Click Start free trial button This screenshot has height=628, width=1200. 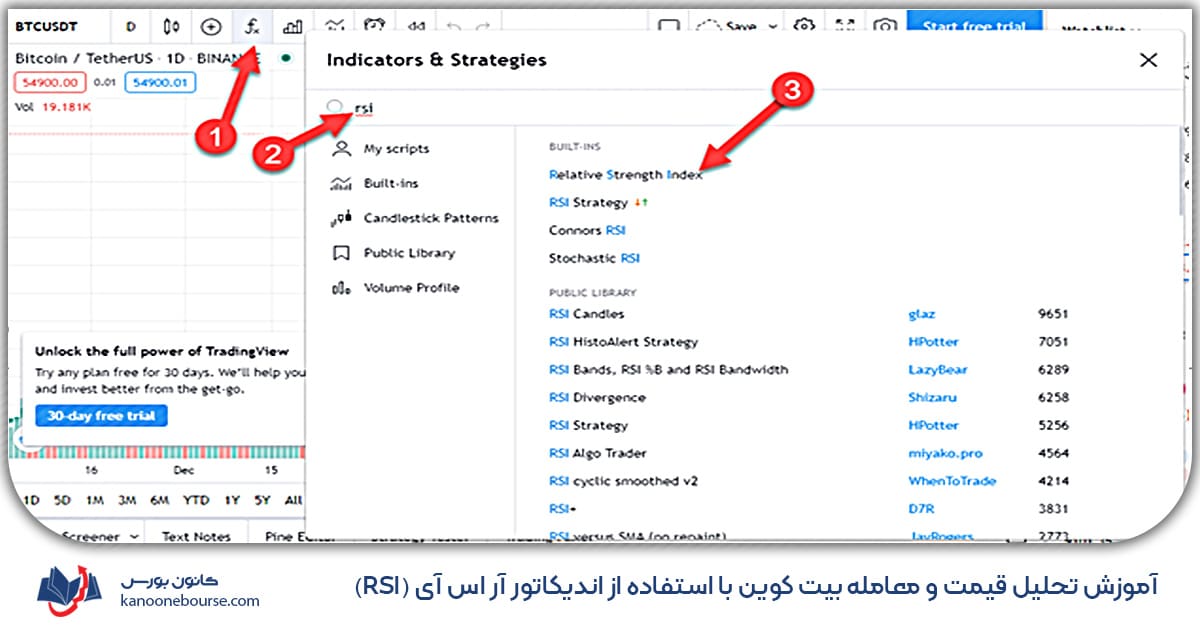pos(974,25)
